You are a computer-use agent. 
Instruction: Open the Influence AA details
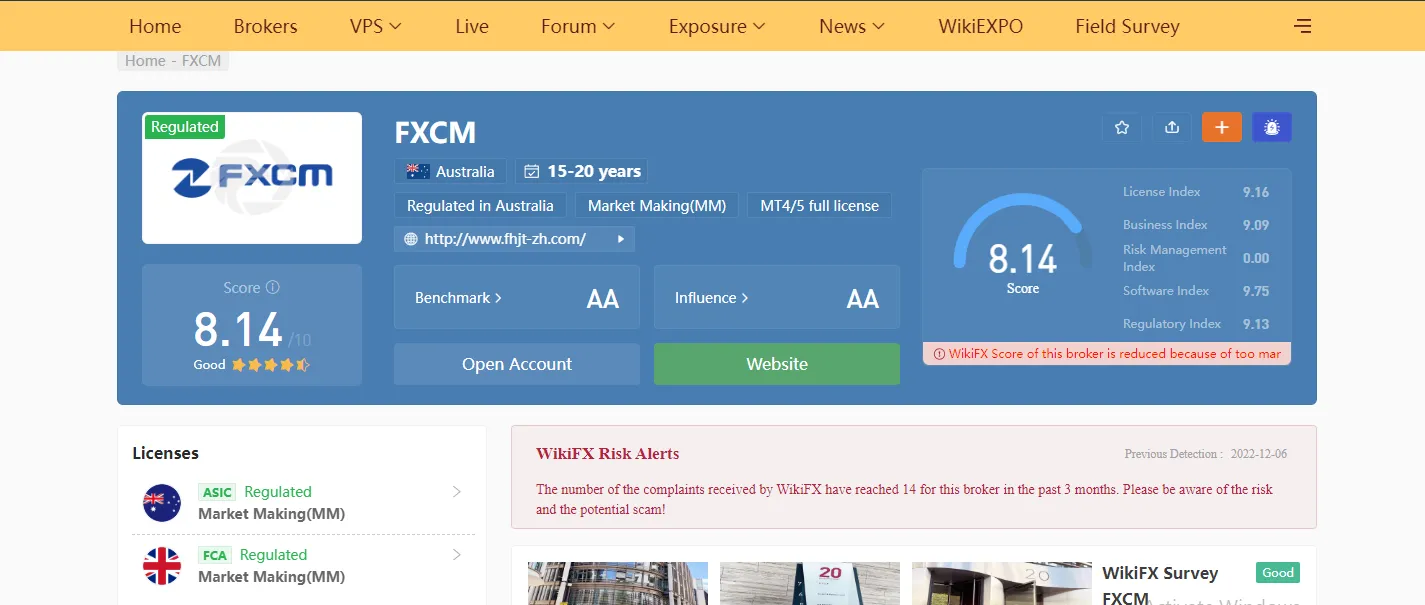click(777, 297)
